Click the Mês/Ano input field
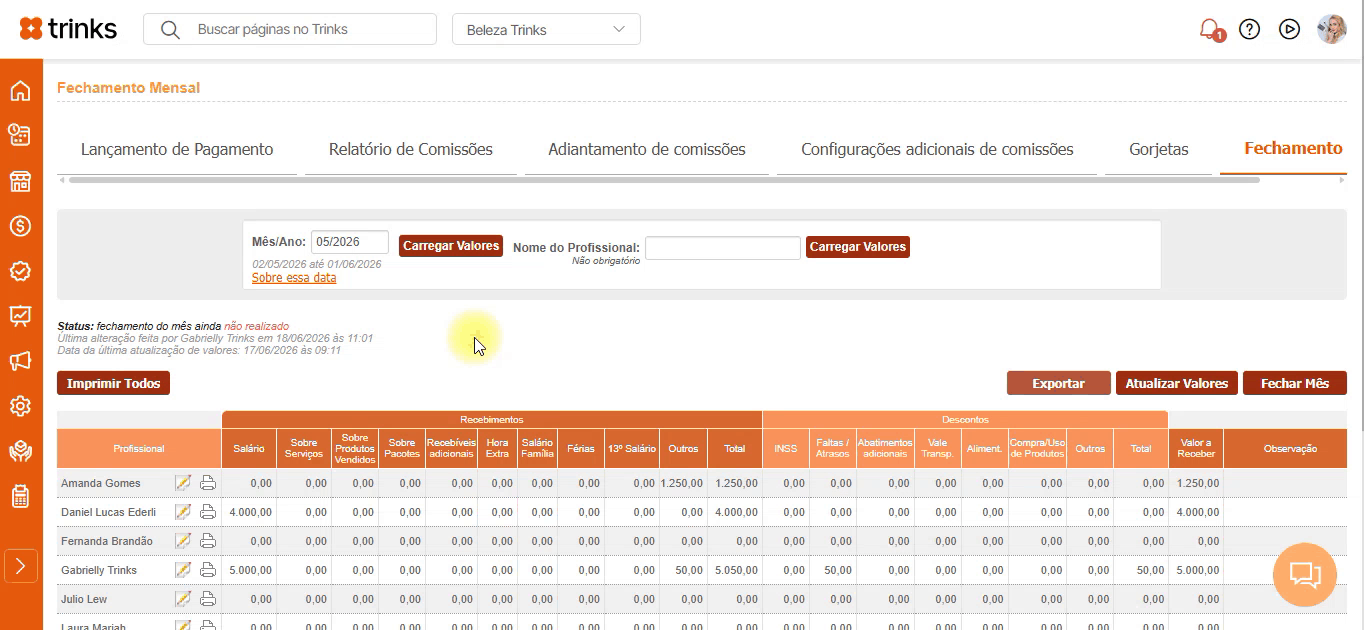 (x=350, y=242)
